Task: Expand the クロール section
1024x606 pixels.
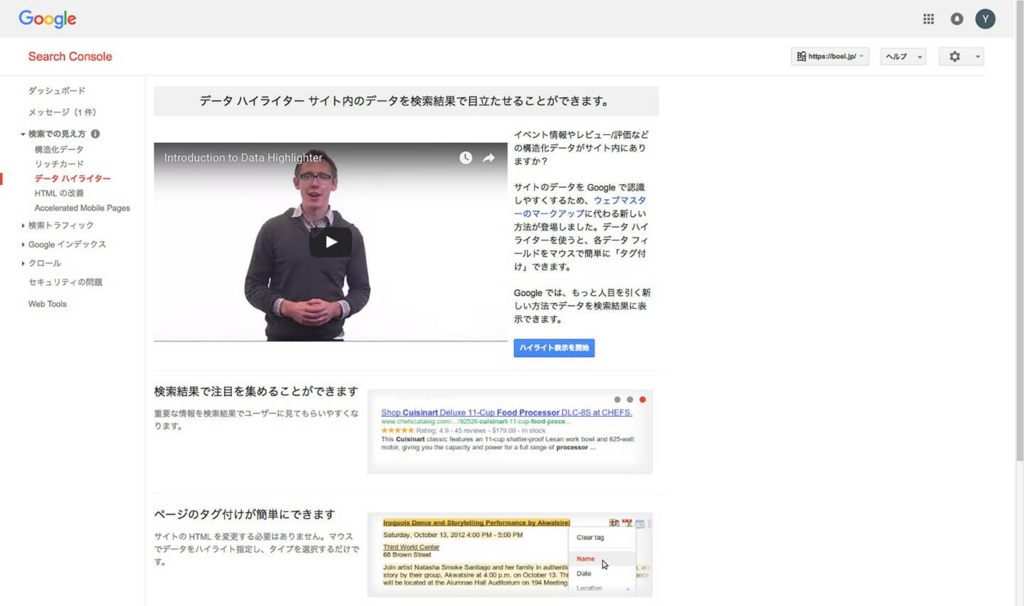Action: click(23, 263)
